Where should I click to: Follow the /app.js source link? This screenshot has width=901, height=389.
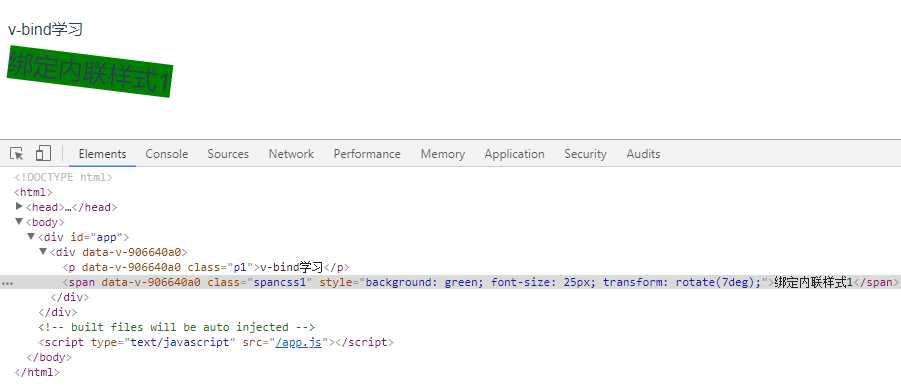pyautogui.click(x=298, y=342)
